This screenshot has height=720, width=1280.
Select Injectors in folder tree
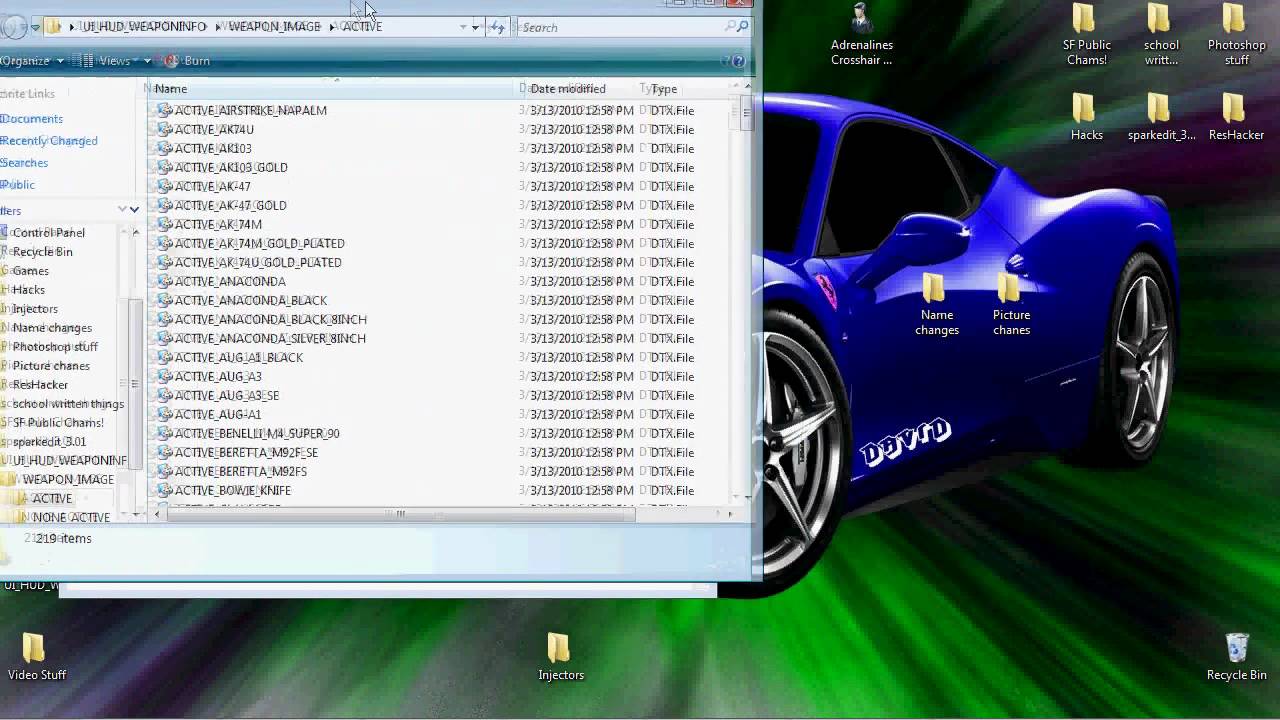coord(35,309)
